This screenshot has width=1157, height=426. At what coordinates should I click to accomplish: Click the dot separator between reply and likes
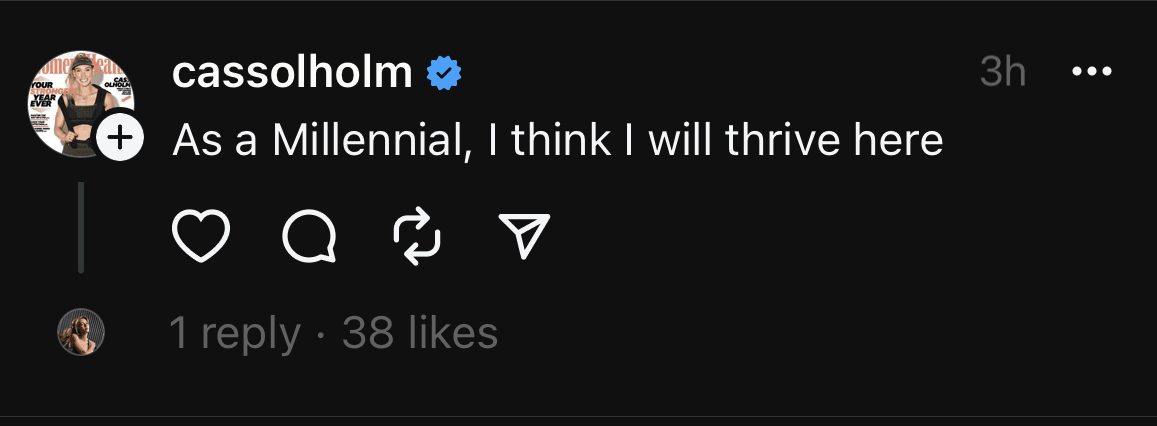[x=321, y=334]
